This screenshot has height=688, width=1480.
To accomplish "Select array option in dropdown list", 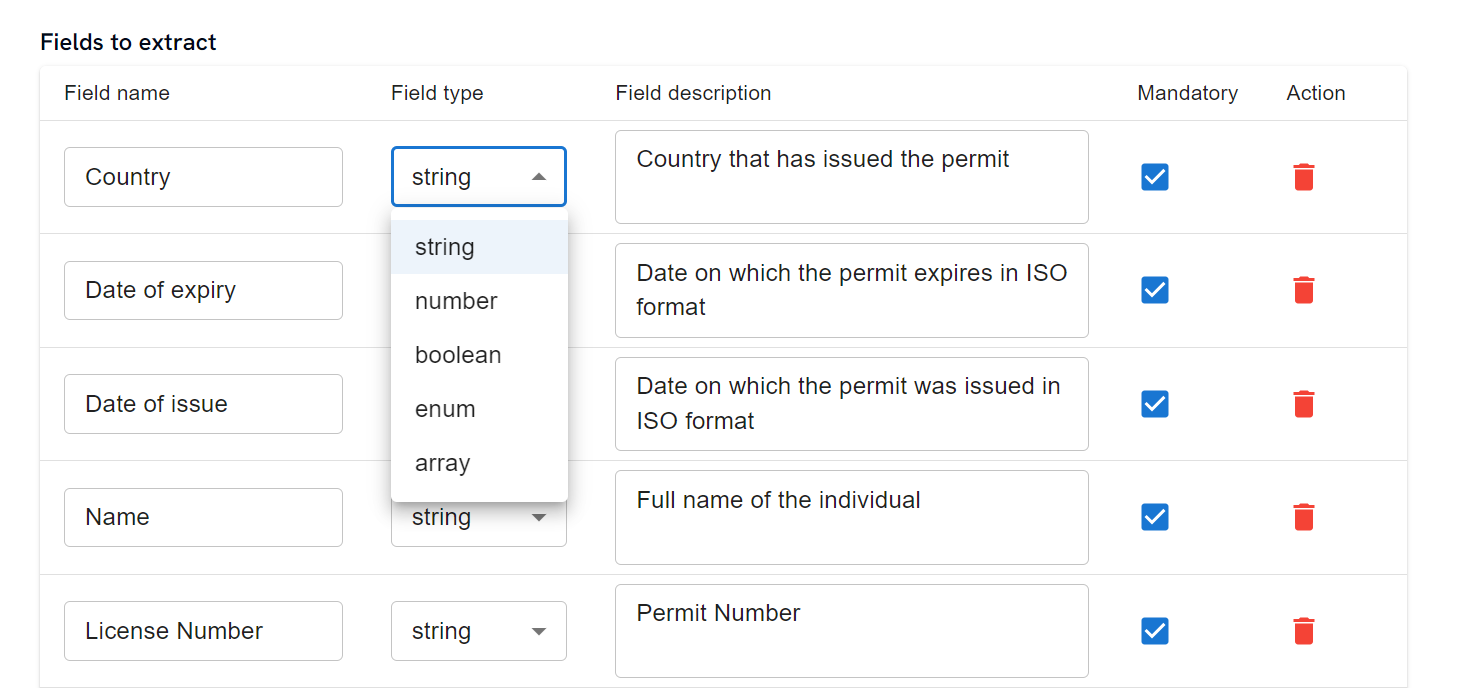I will [442, 463].
